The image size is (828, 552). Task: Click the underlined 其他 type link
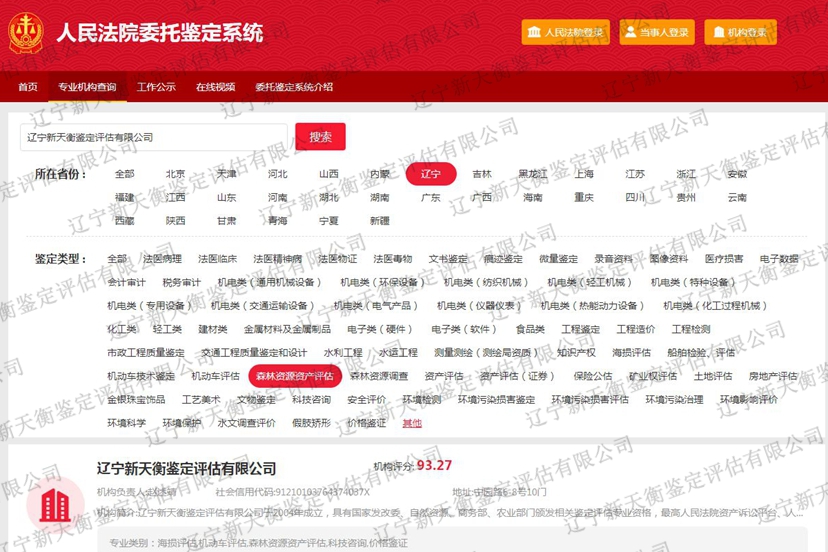pyautogui.click(x=412, y=423)
